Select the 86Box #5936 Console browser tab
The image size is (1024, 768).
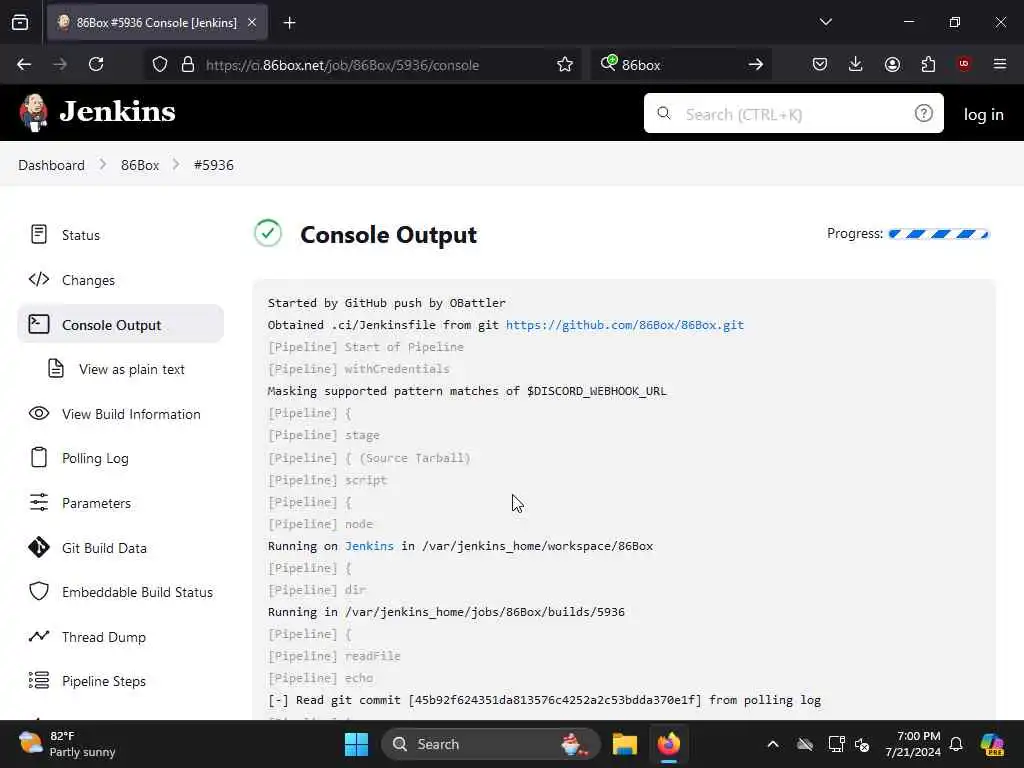coord(157,22)
